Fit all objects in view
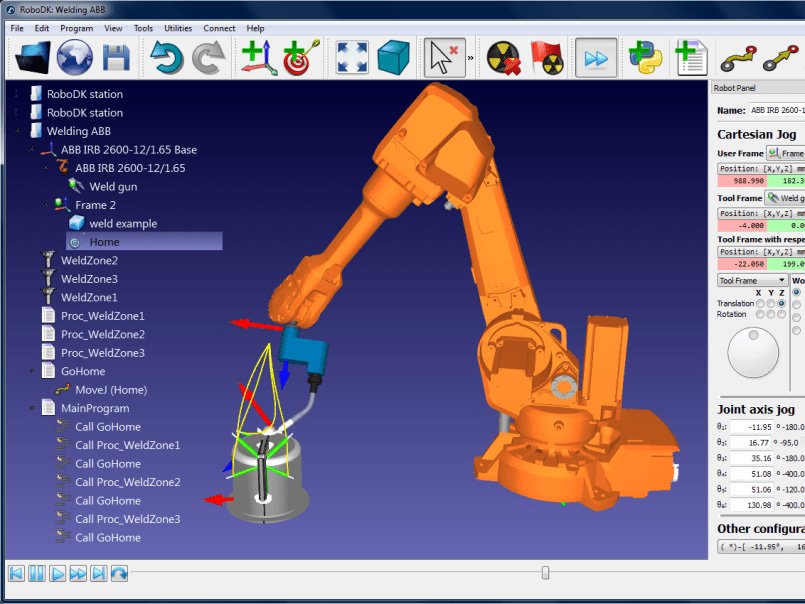 [352, 58]
